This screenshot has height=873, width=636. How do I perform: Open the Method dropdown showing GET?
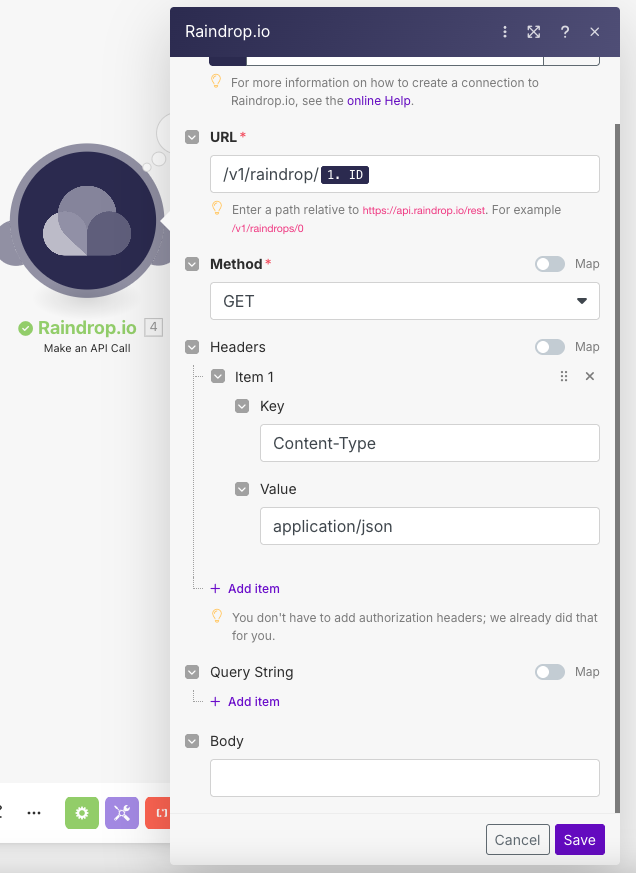pos(404,301)
